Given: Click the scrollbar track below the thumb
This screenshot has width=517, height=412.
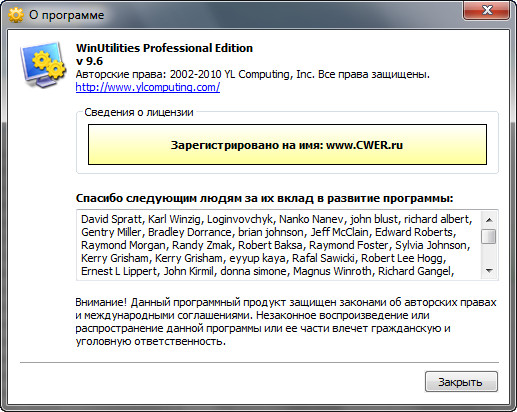Looking at the screenshot, I should click(x=489, y=254).
